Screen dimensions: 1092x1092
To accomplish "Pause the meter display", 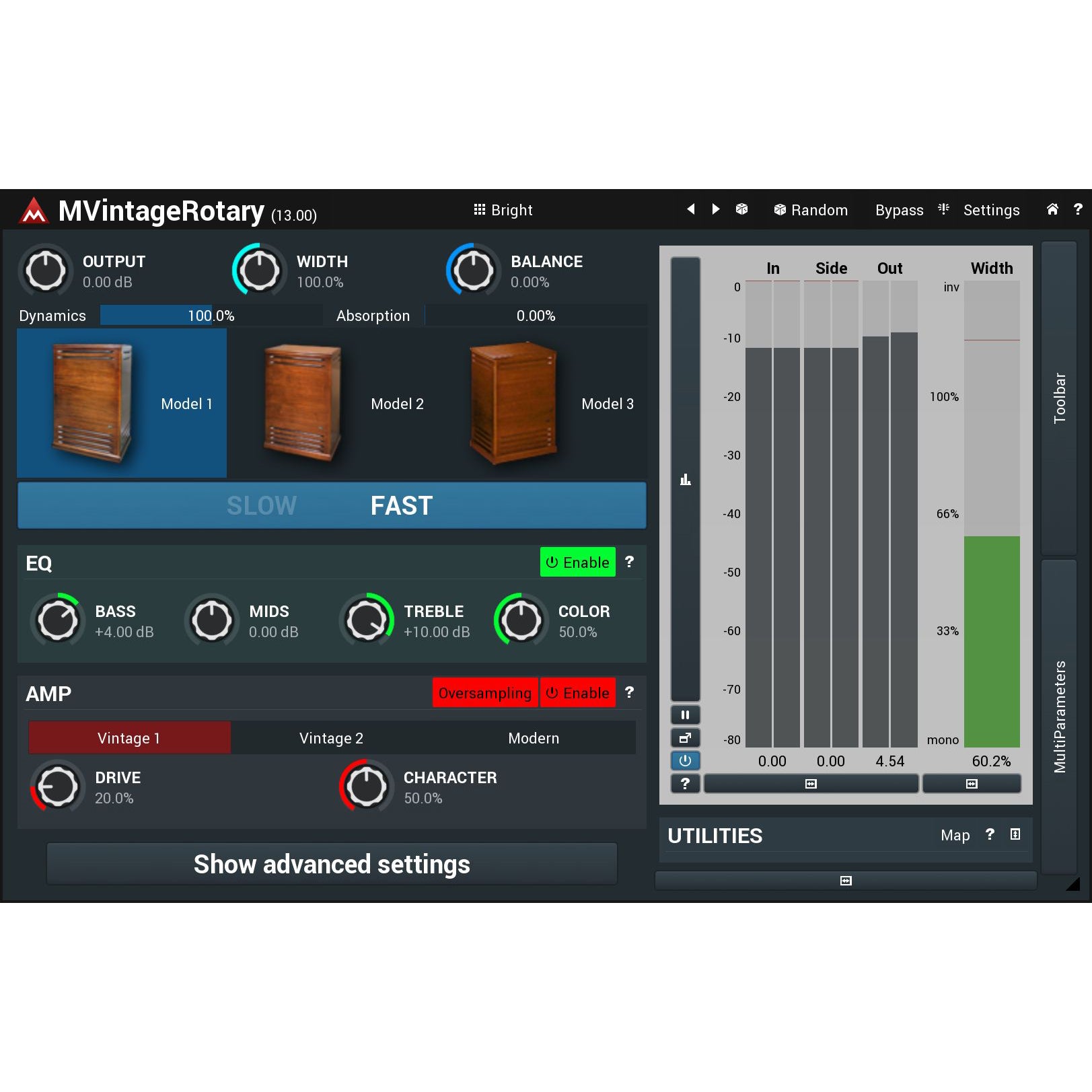I will (685, 715).
